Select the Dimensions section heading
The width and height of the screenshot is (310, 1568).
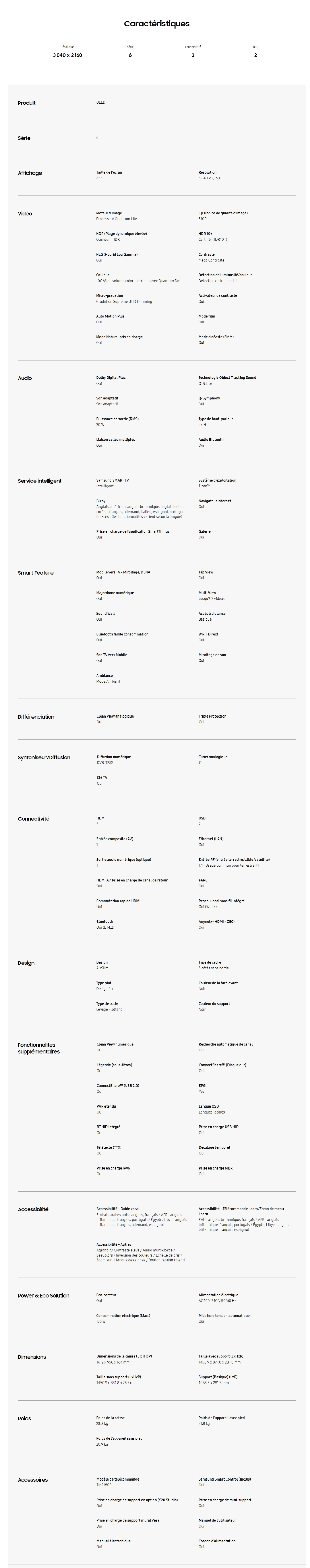tap(32, 1357)
